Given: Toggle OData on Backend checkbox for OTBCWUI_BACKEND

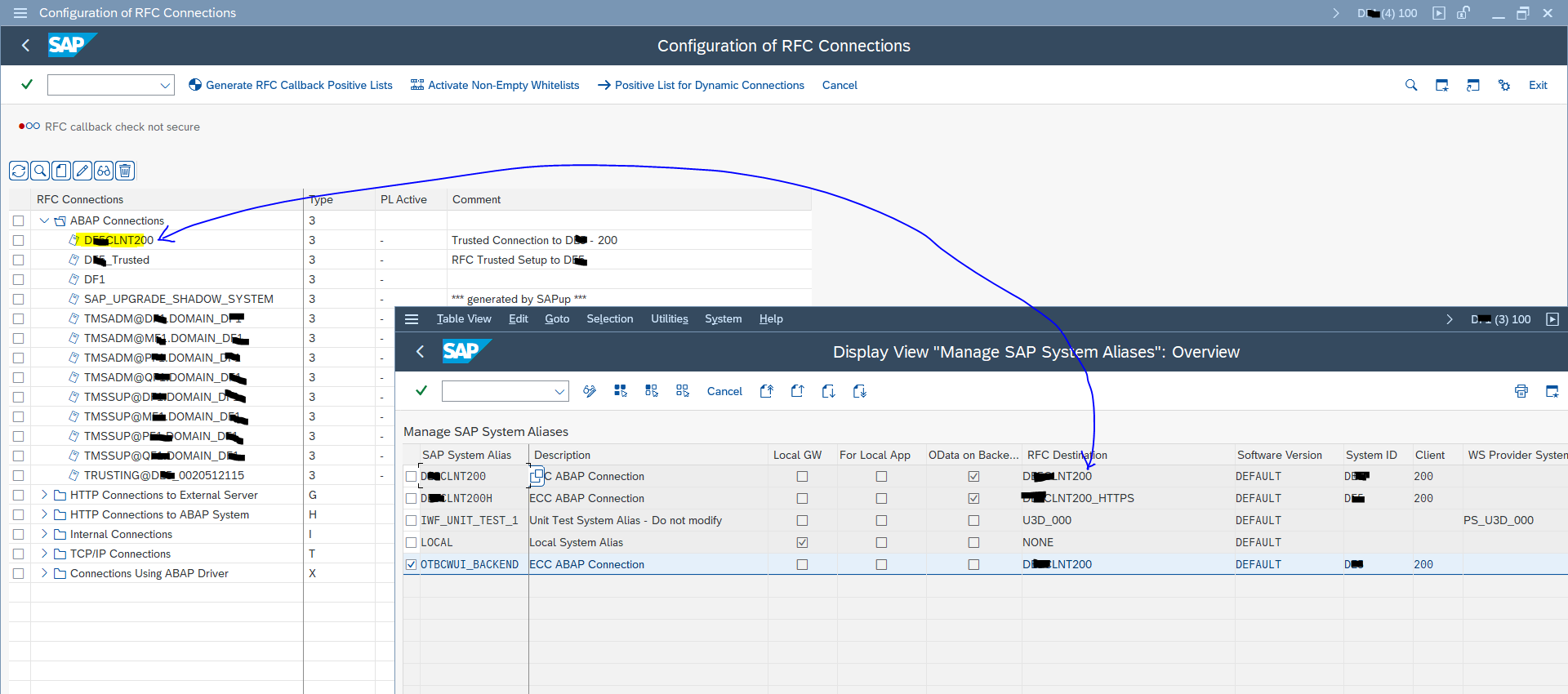Looking at the screenshot, I should [x=973, y=564].
